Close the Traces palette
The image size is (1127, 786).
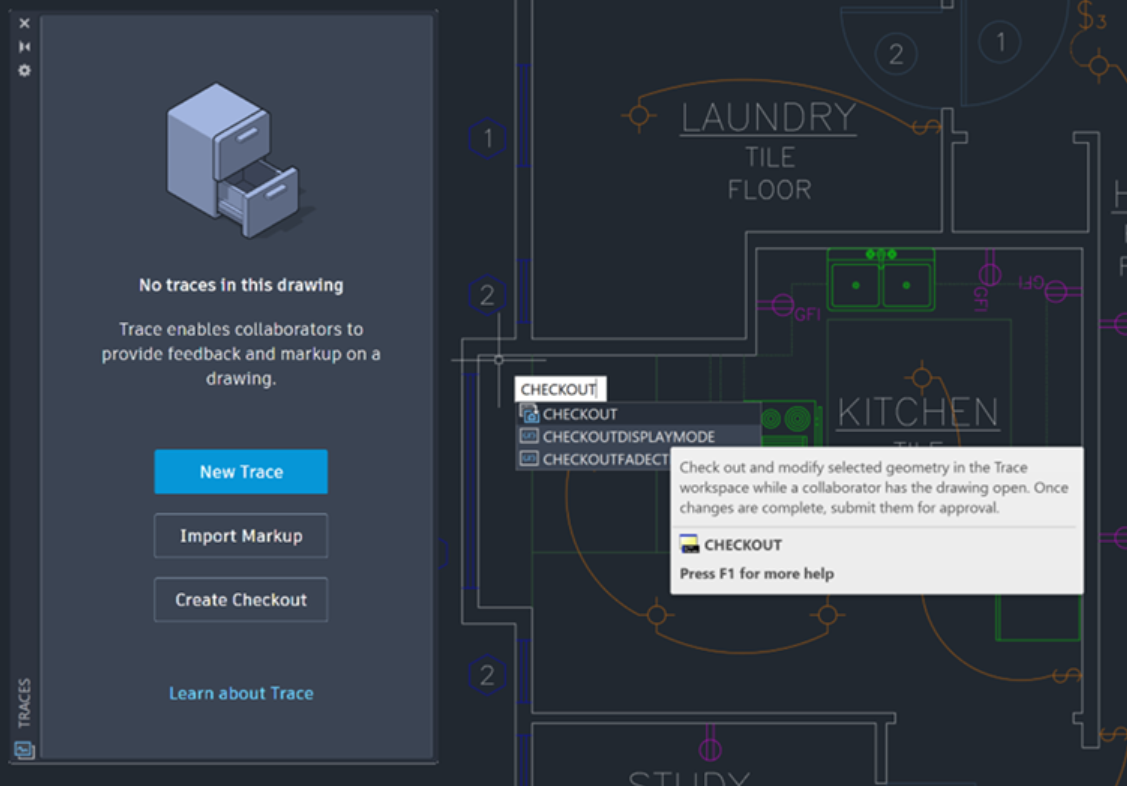[24, 23]
